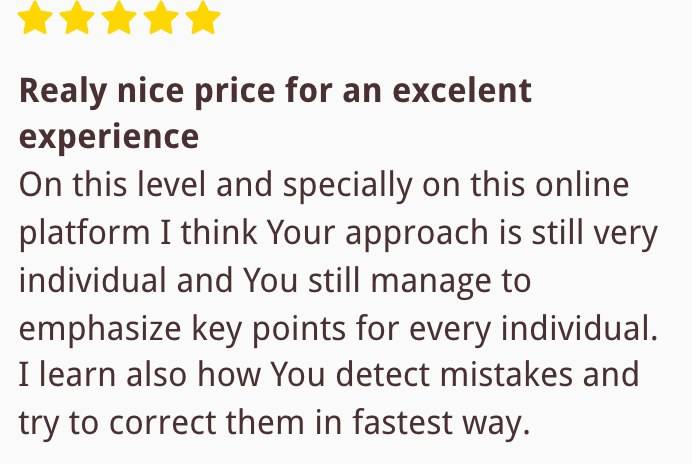Click the bold word "experience" in the title
This screenshot has height=464, width=692.
point(109,138)
